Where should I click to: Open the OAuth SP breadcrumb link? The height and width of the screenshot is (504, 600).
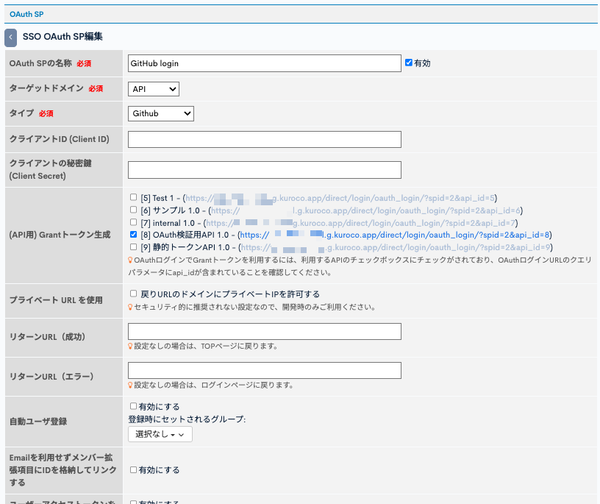coord(26,14)
